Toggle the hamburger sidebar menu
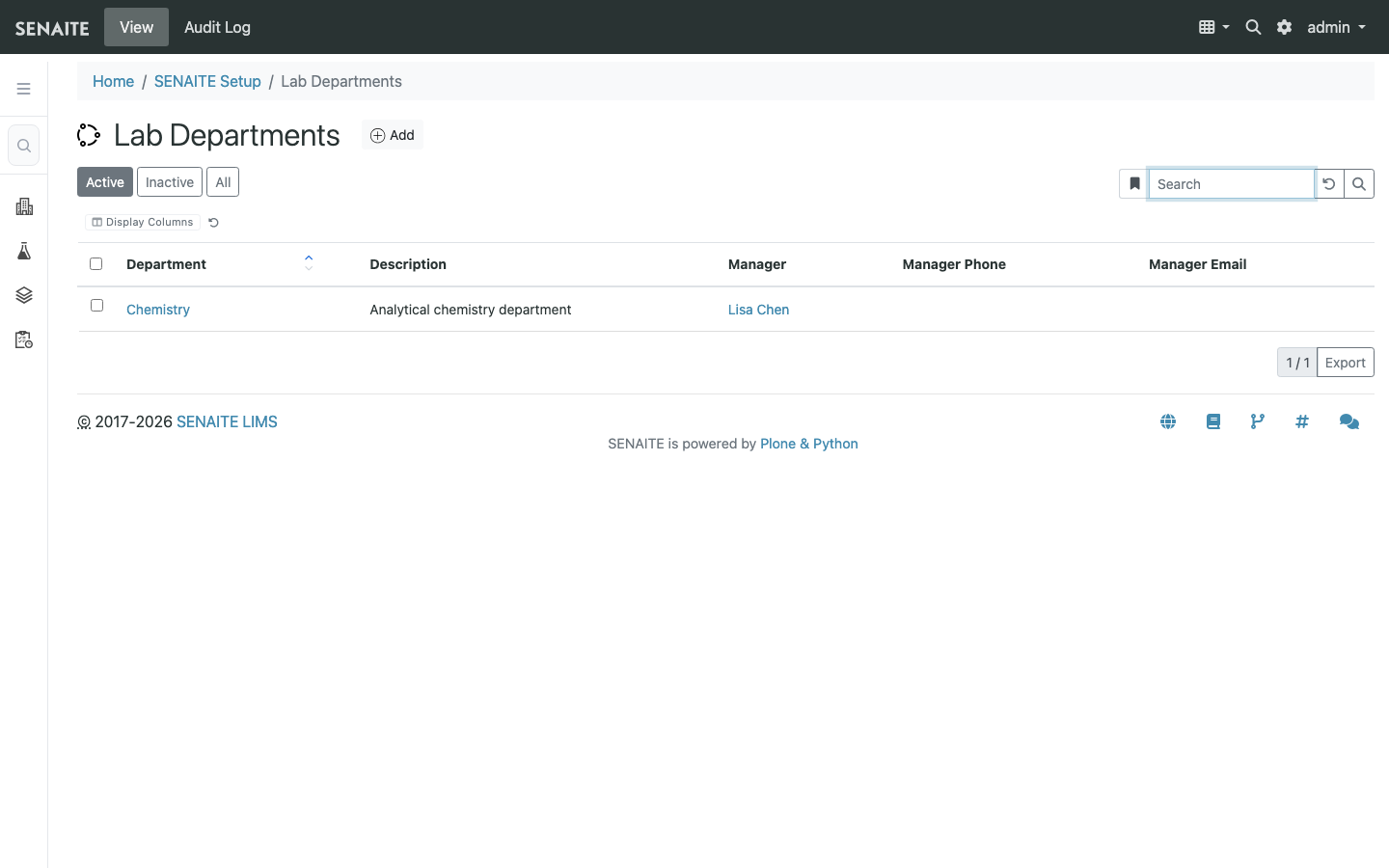This screenshot has height=868, width=1389. (24, 89)
